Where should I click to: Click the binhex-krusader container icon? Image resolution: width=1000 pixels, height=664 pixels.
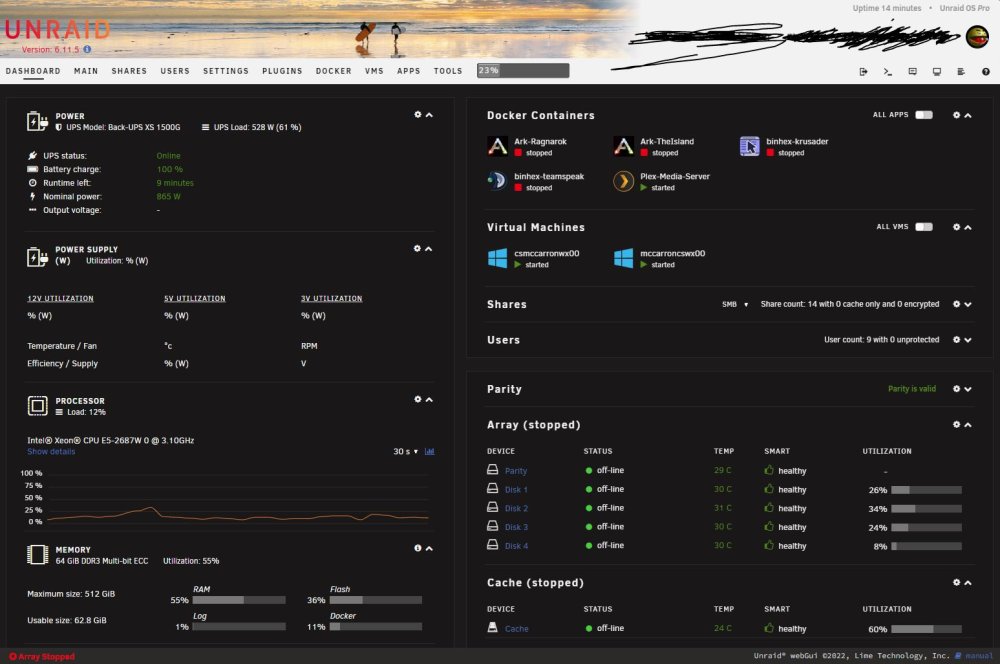(749, 146)
